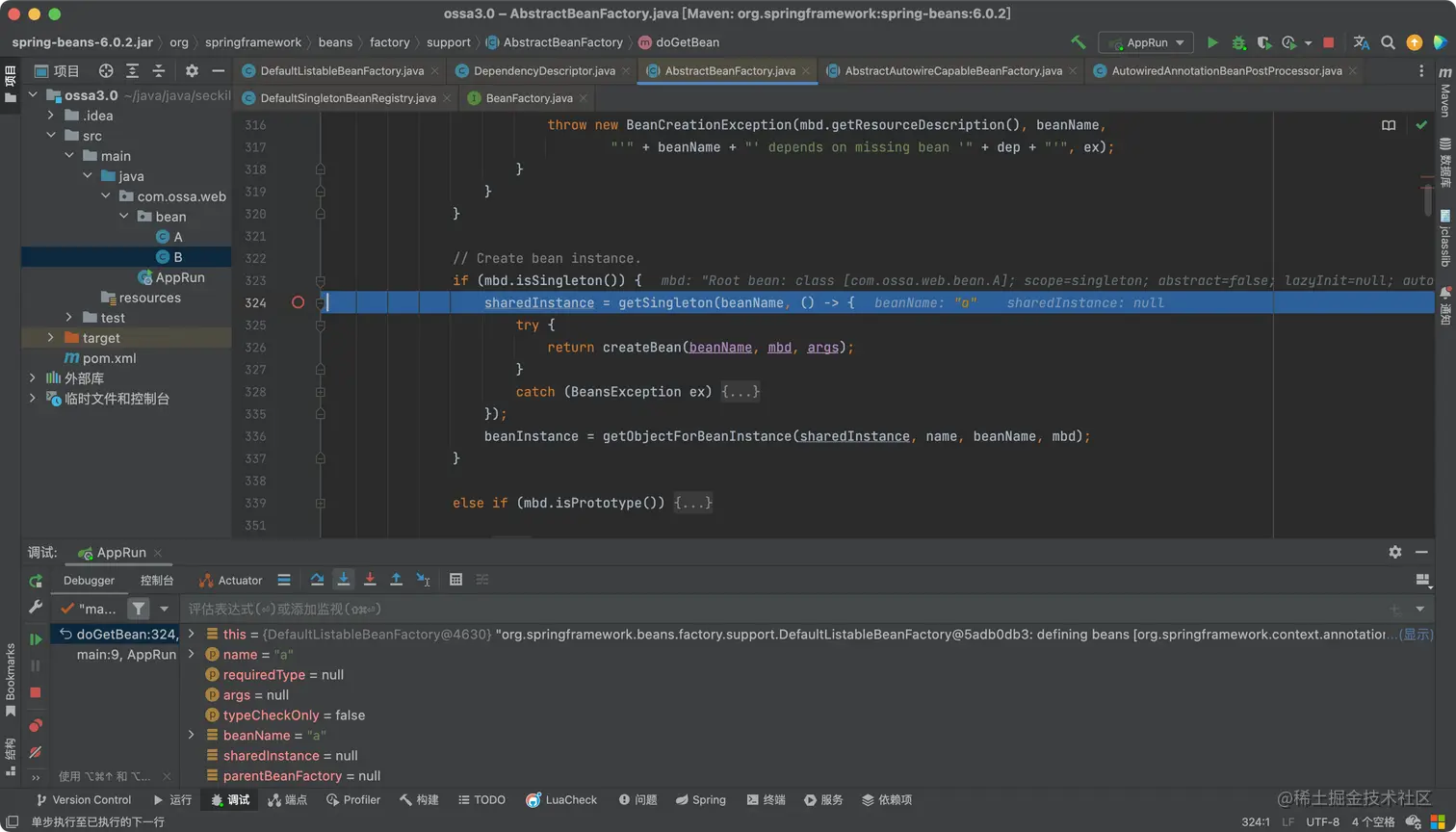Open debug panel settings gear
Screen dimensions: 1456x832
pyautogui.click(x=1394, y=553)
